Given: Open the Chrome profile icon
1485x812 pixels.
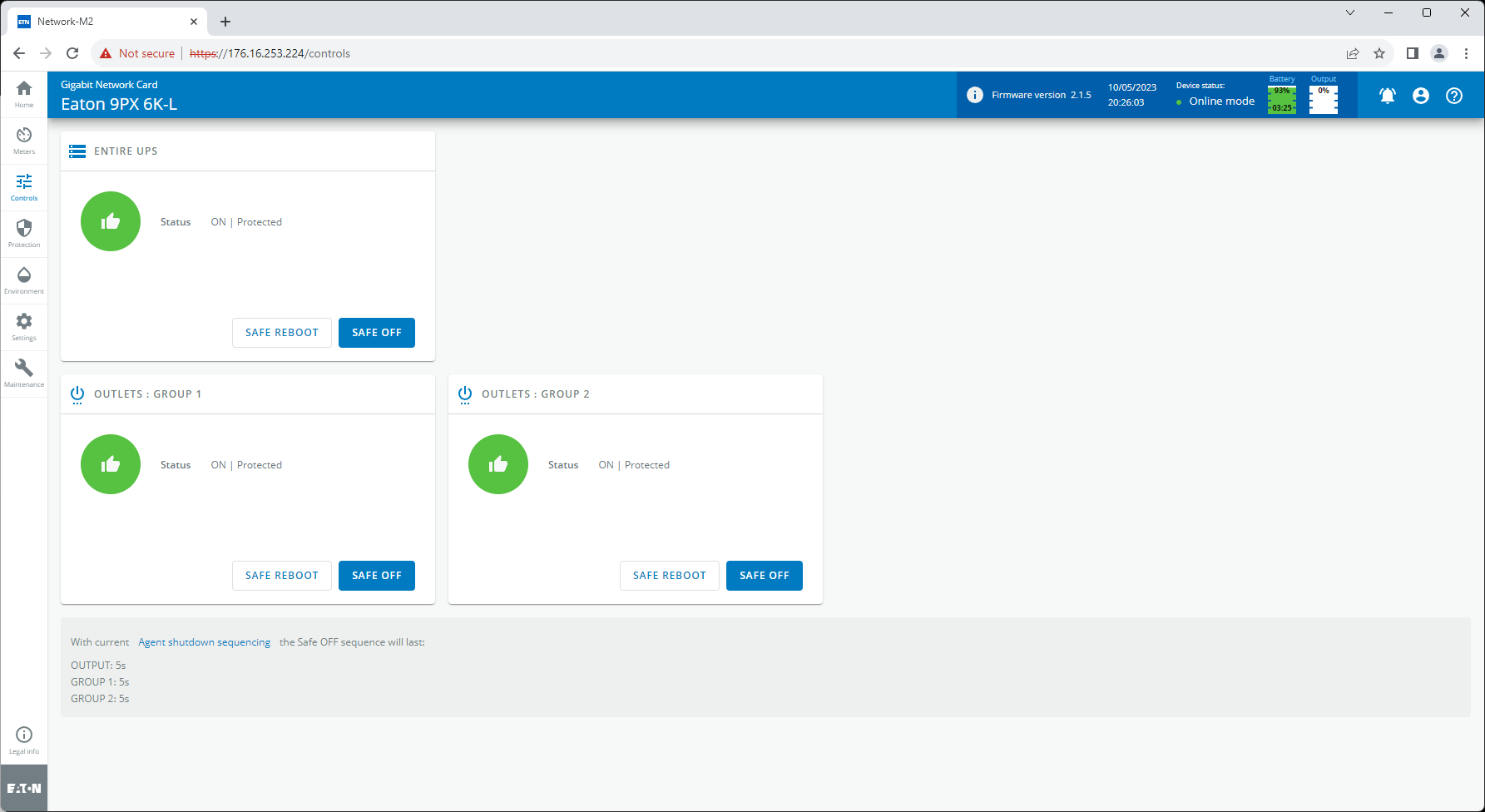Looking at the screenshot, I should click(x=1439, y=53).
